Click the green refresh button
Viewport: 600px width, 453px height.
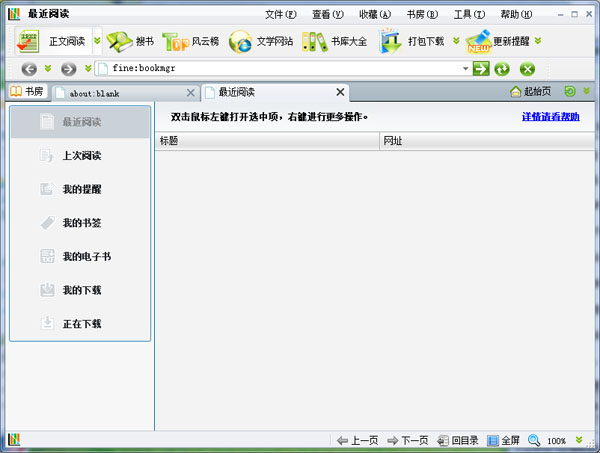pyautogui.click(x=502, y=69)
